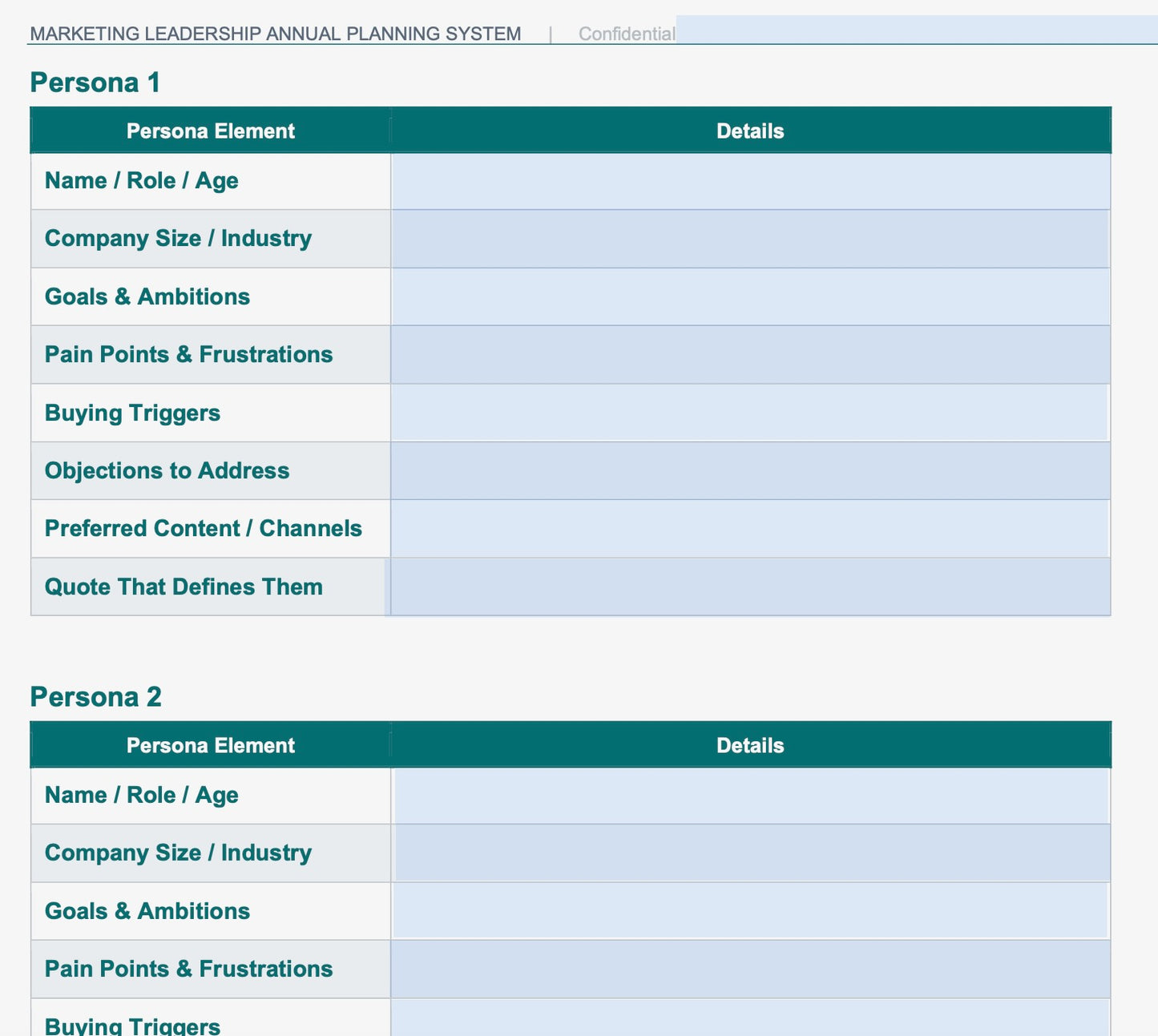Click the Persona 2 Name / Role / Age details field
The image size is (1158, 1036).
751,796
